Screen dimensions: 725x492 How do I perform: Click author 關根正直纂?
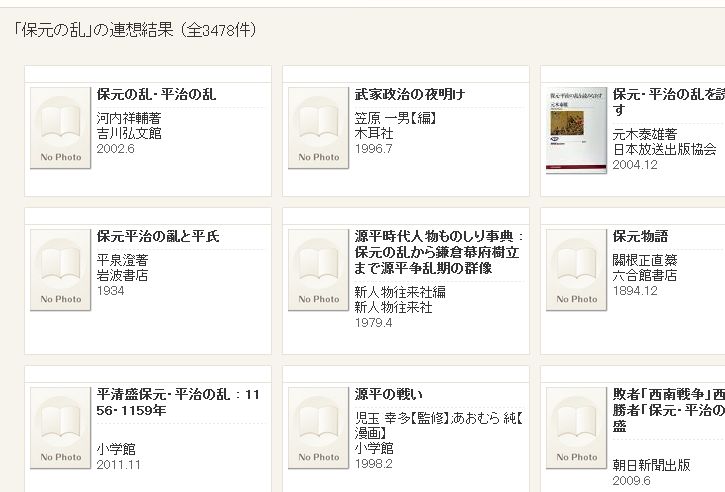point(645,260)
